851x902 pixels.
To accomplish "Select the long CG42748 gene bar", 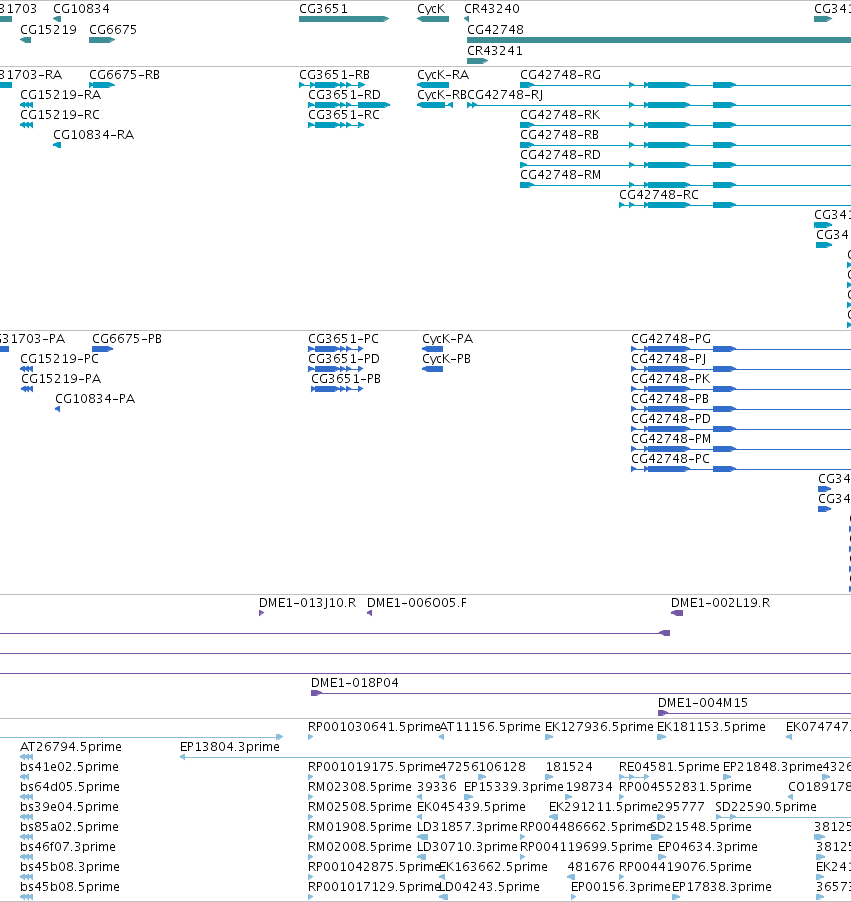I will click(659, 40).
